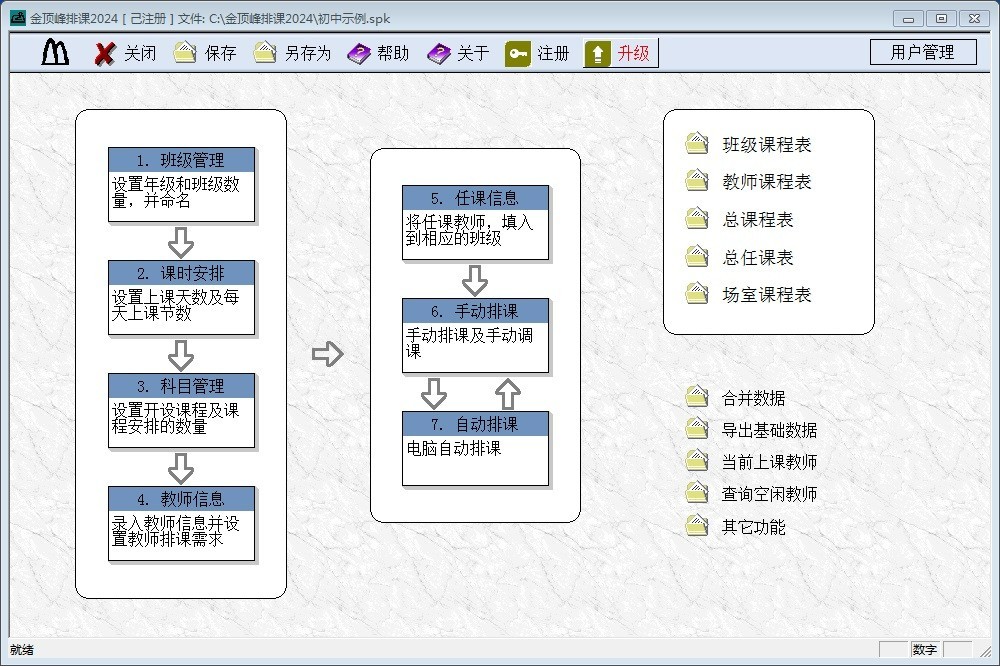Click folder icon beside 合并数据
Image resolution: width=1000 pixels, height=666 pixels.
697,397
